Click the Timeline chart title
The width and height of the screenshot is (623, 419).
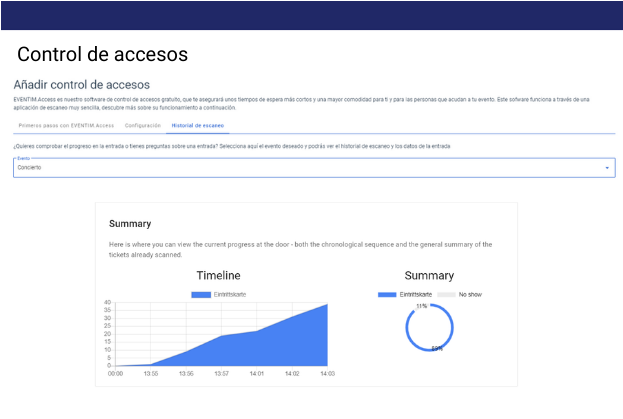pos(218,275)
